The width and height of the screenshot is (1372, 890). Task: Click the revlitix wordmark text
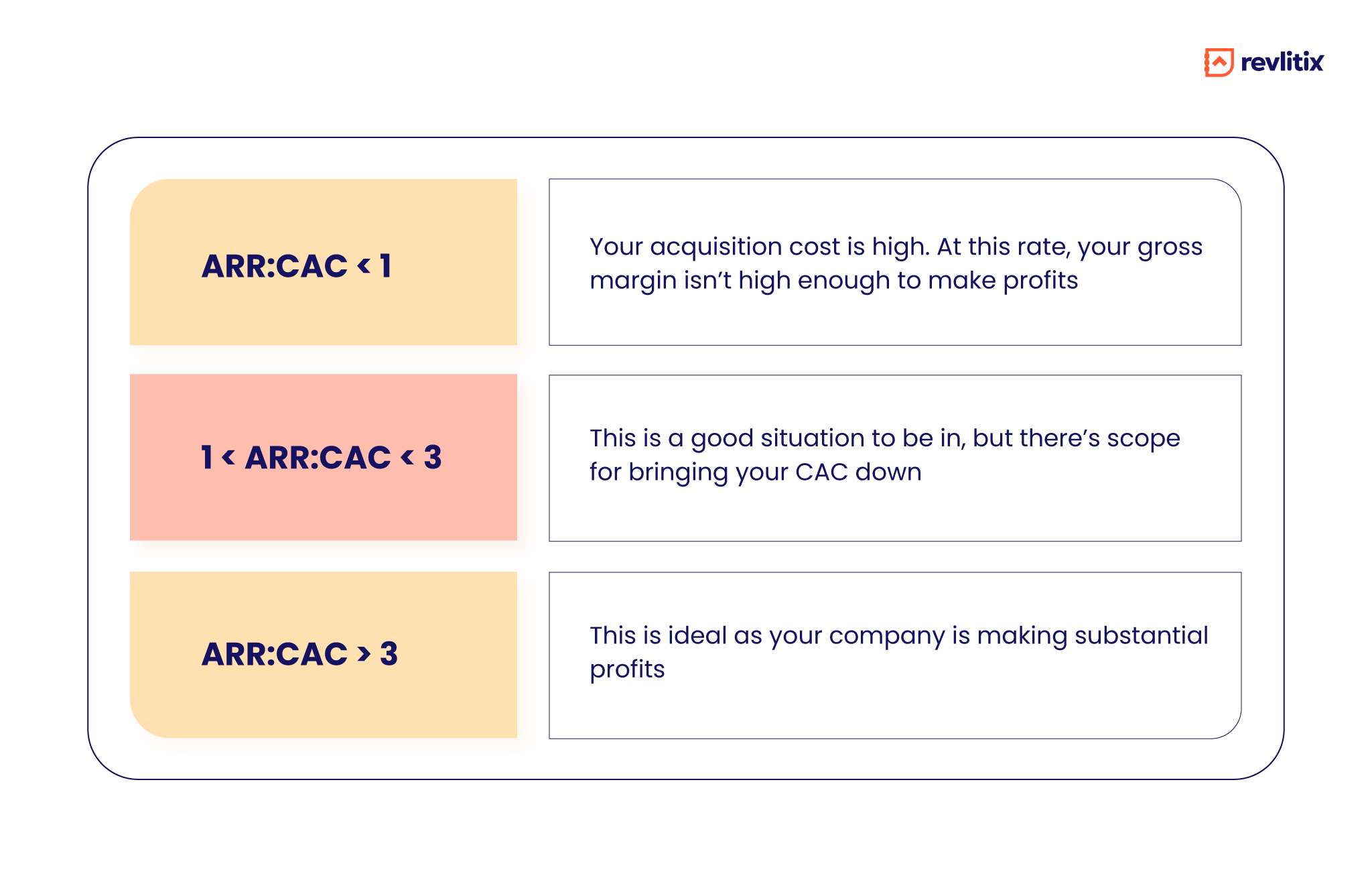[x=1282, y=62]
